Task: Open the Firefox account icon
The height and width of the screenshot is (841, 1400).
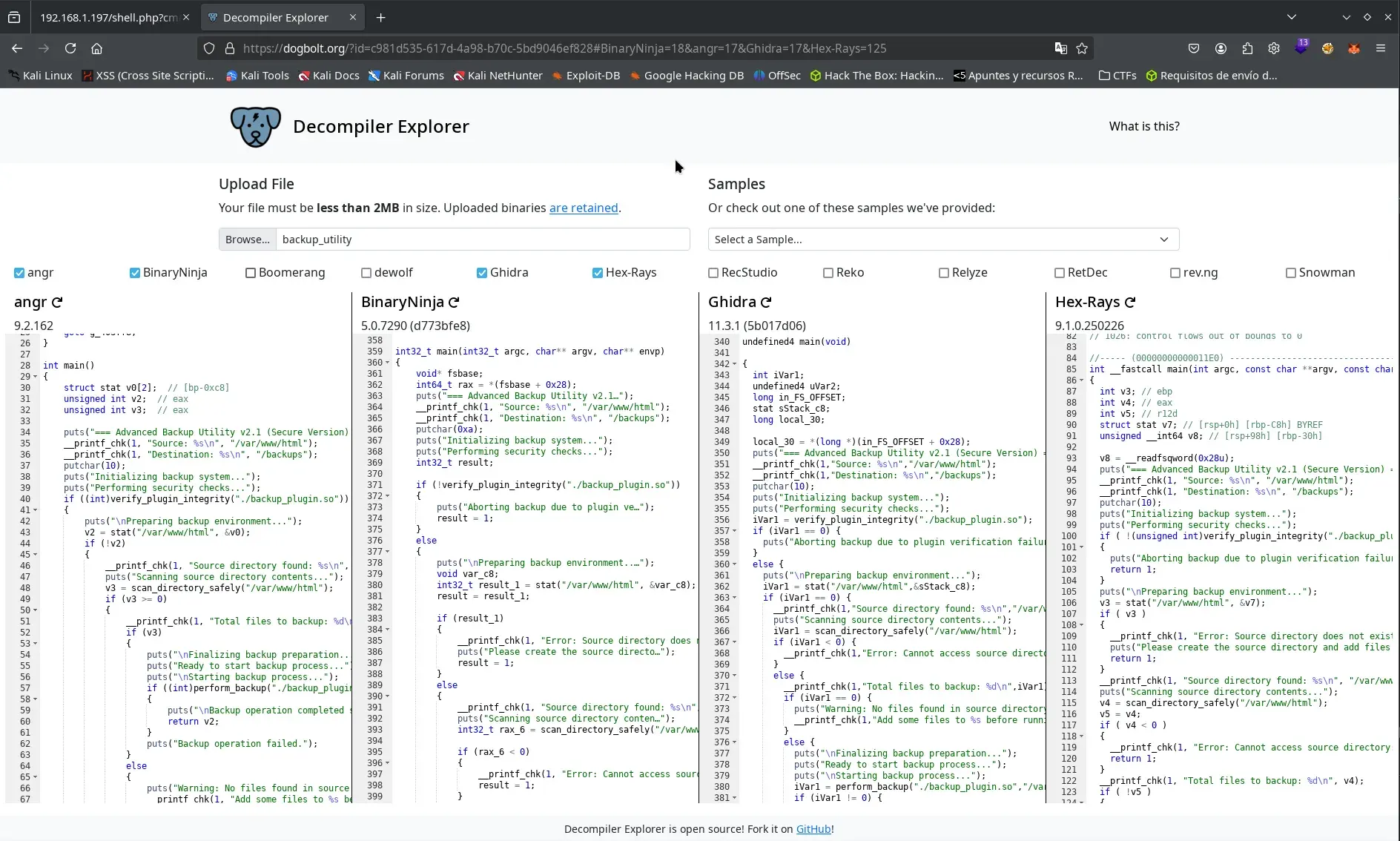Action: (x=1221, y=48)
